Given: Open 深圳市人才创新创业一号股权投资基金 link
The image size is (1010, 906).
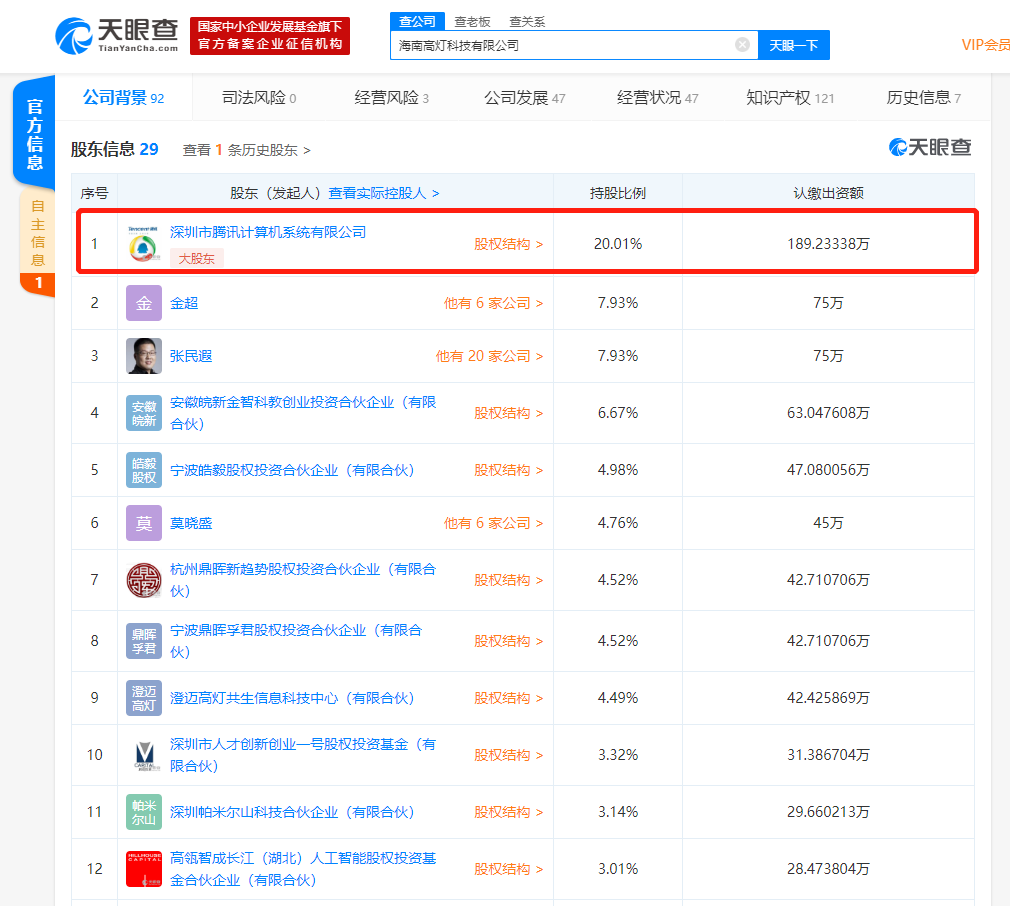Looking at the screenshot, I should (303, 755).
